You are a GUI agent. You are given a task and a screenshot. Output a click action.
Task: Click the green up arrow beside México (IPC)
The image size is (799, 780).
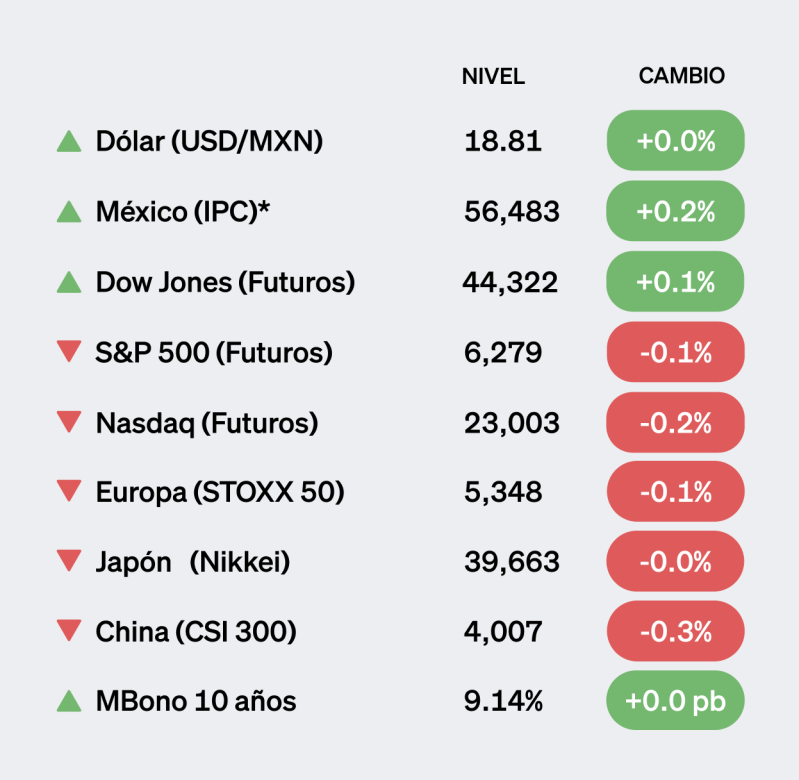[x=69, y=212]
